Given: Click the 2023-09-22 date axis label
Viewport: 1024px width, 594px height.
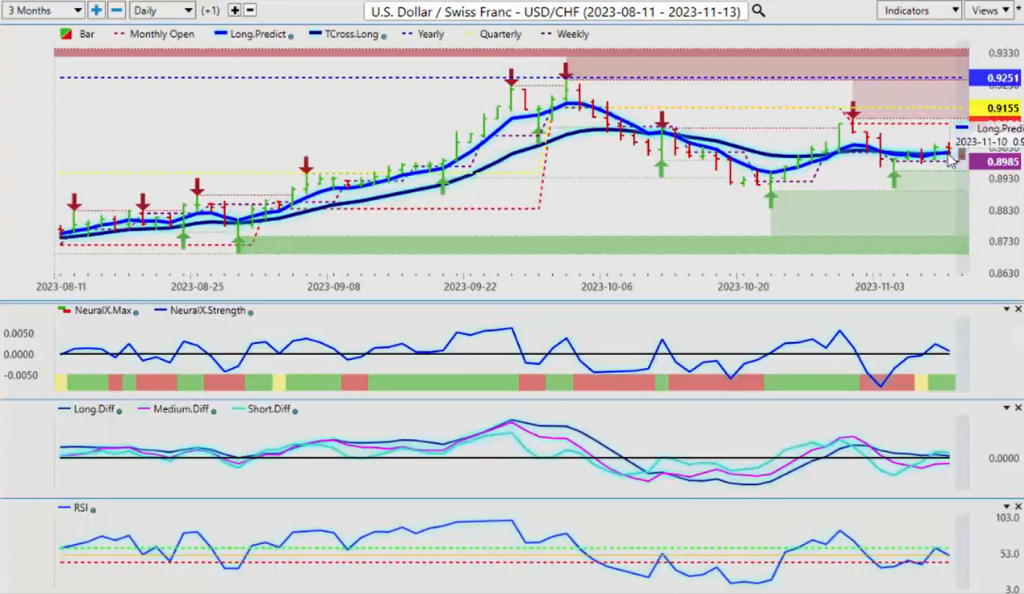Looking at the screenshot, I should (469, 287).
